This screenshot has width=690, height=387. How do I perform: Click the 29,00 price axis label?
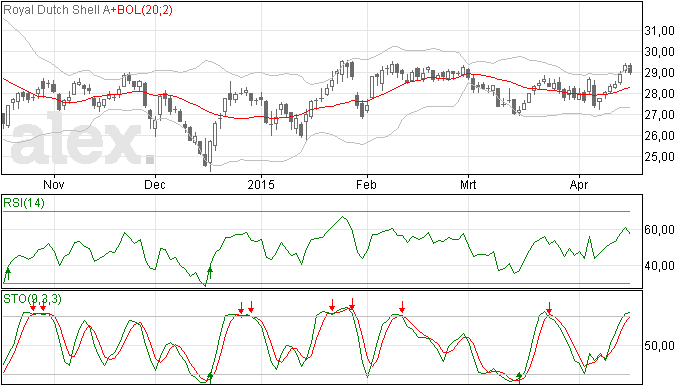click(x=659, y=73)
